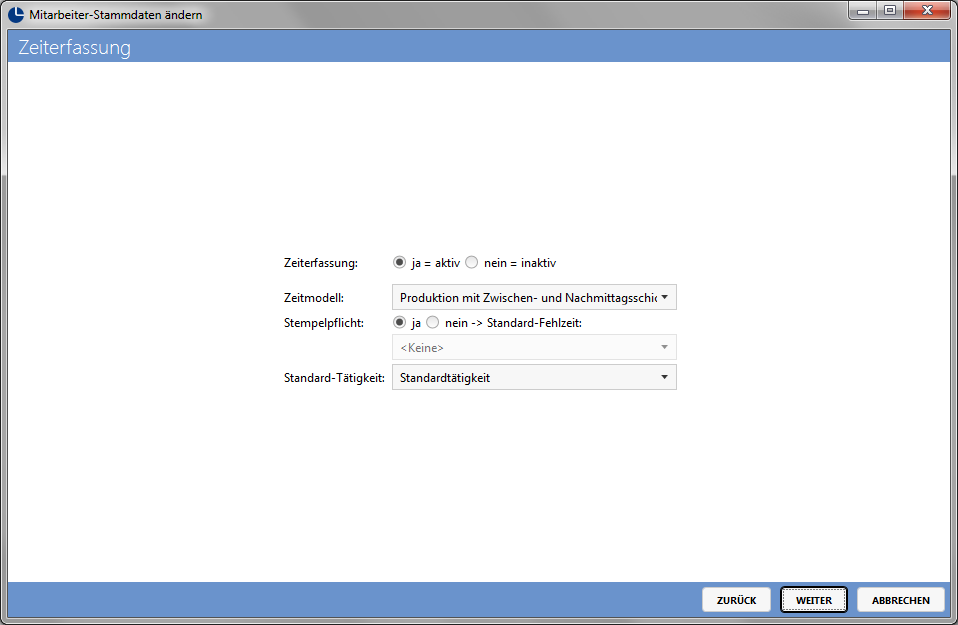Cancel with the ABBRECHEN button
The image size is (958, 625).
point(901,600)
